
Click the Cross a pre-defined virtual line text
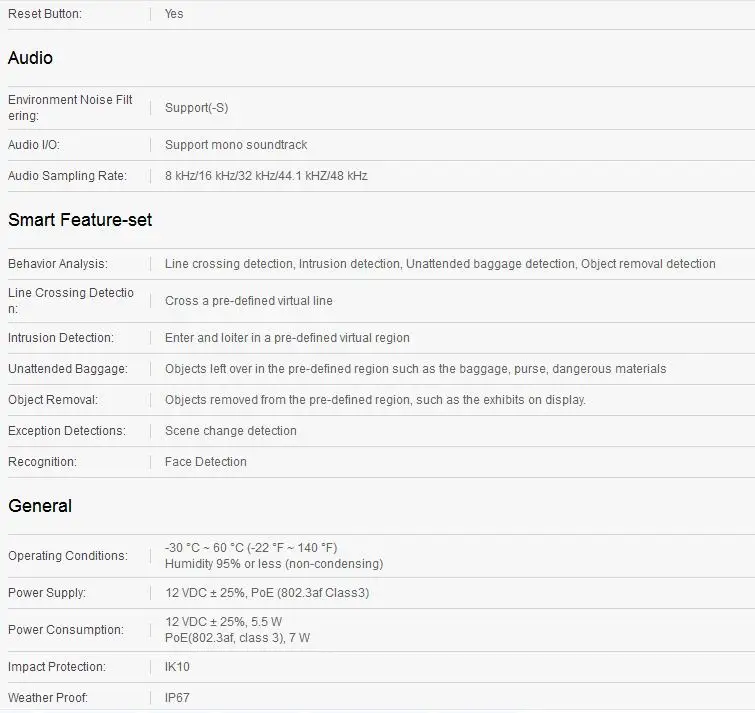[248, 300]
